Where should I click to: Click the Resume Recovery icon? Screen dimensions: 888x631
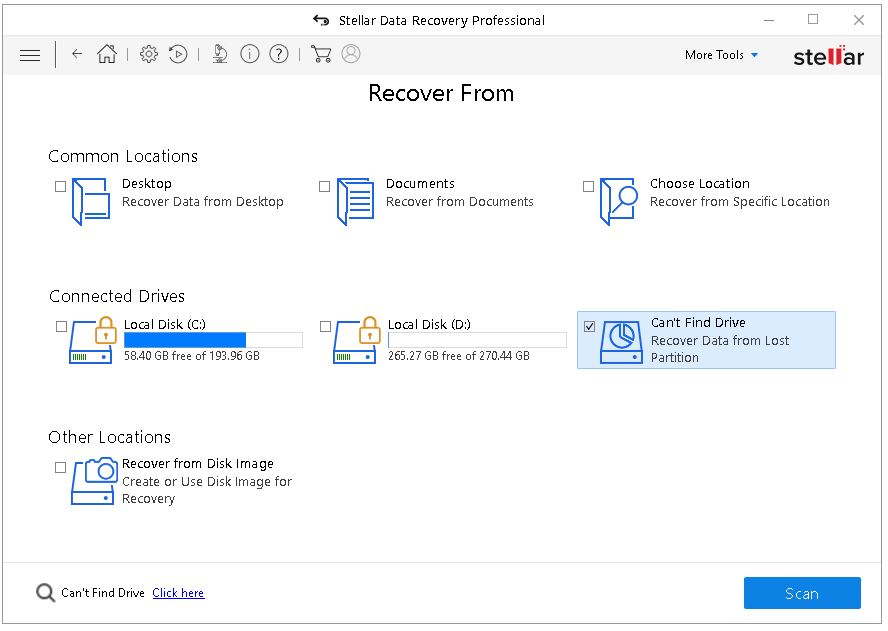(178, 54)
